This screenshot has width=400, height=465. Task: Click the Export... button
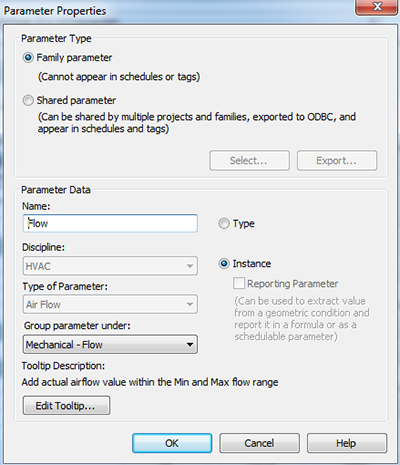tap(337, 160)
